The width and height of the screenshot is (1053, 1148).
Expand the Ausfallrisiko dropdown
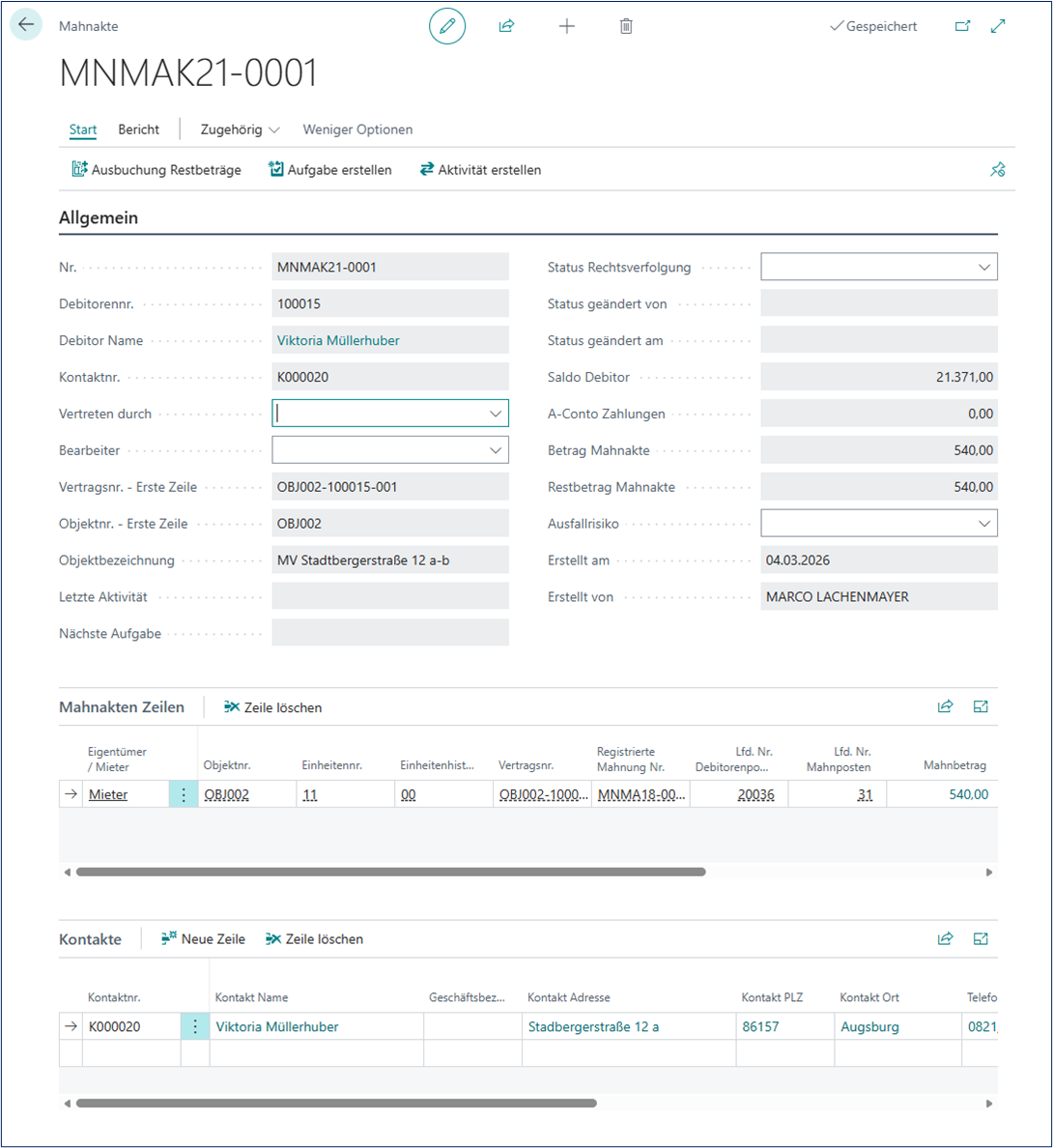click(x=984, y=524)
